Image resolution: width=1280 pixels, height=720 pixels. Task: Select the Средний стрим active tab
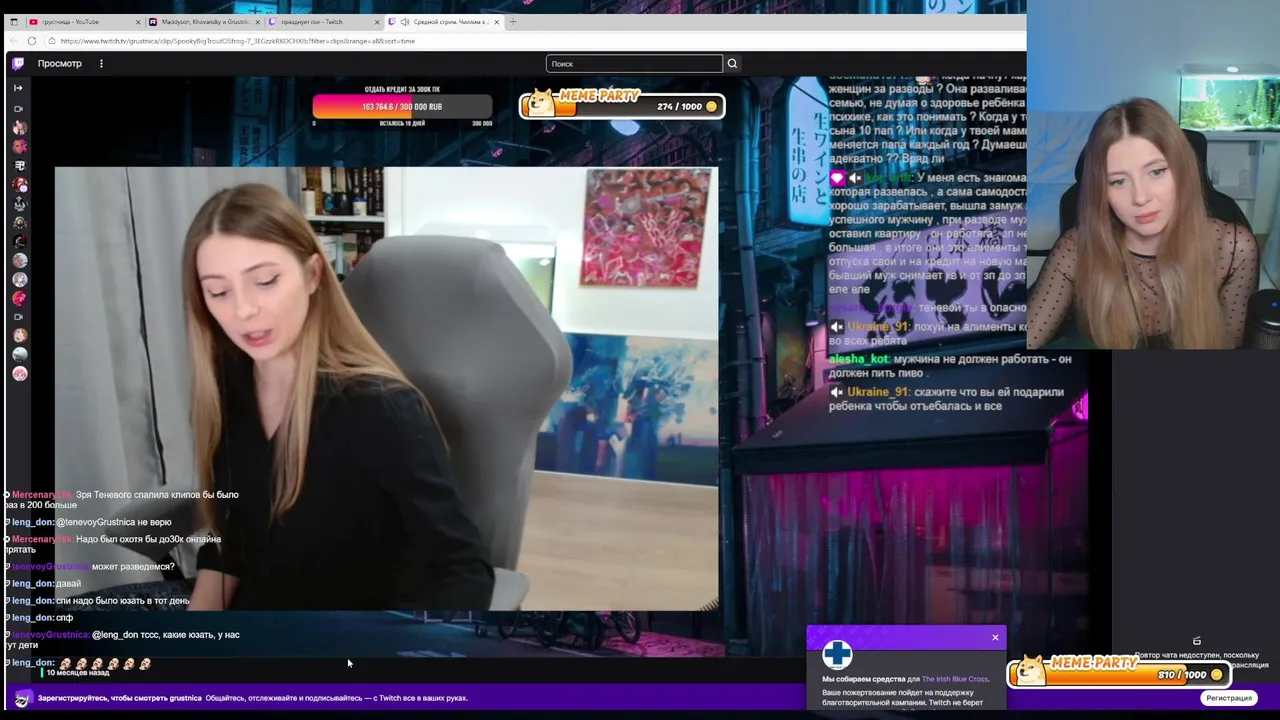tap(445, 21)
